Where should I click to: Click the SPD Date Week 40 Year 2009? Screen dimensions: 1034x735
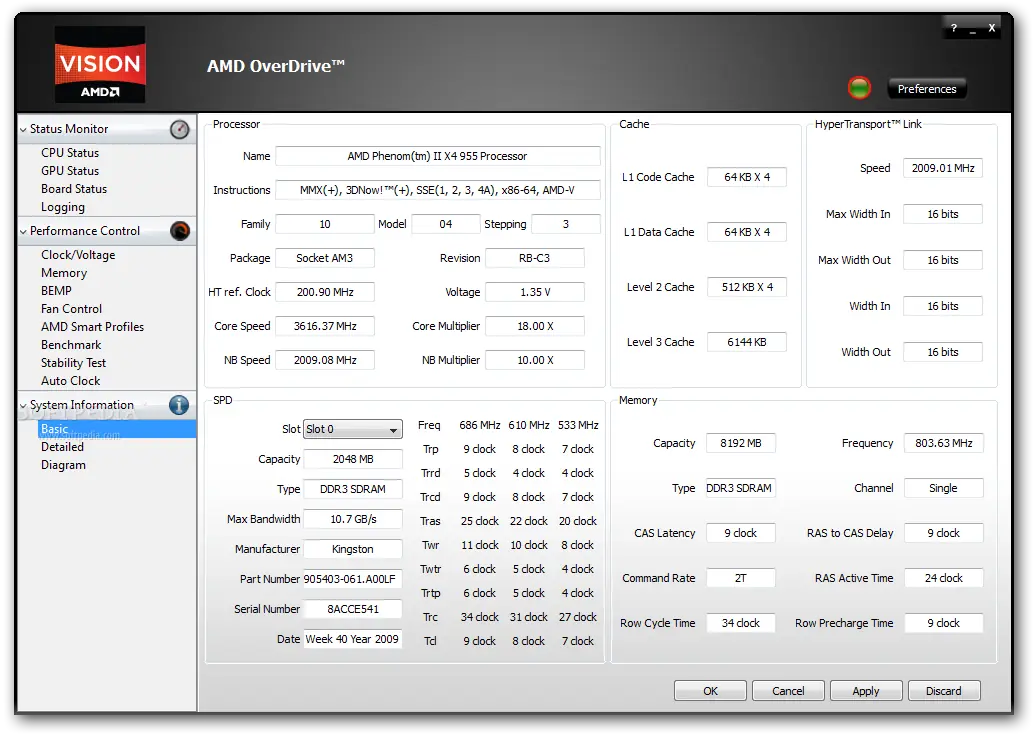pos(353,639)
